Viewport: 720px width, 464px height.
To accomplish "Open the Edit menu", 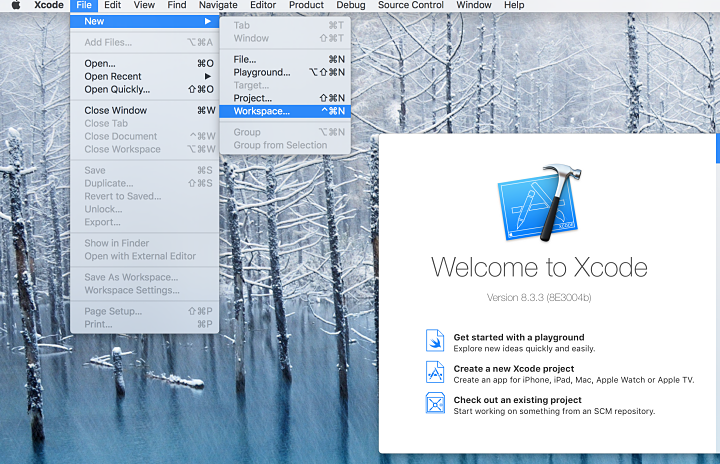I will coord(112,5).
